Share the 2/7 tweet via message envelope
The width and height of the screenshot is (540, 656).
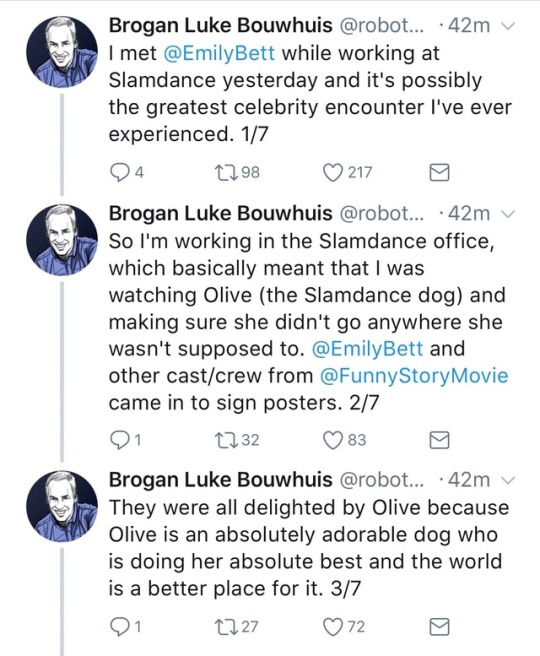point(440,440)
